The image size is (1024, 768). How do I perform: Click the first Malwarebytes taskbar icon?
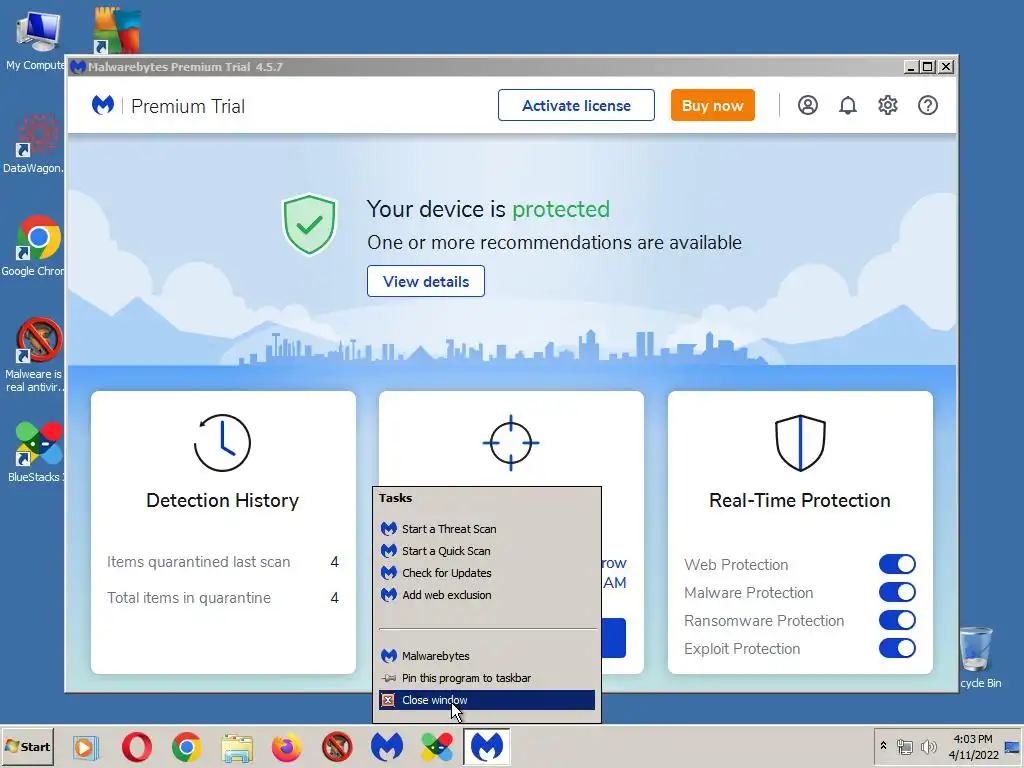tap(387, 746)
